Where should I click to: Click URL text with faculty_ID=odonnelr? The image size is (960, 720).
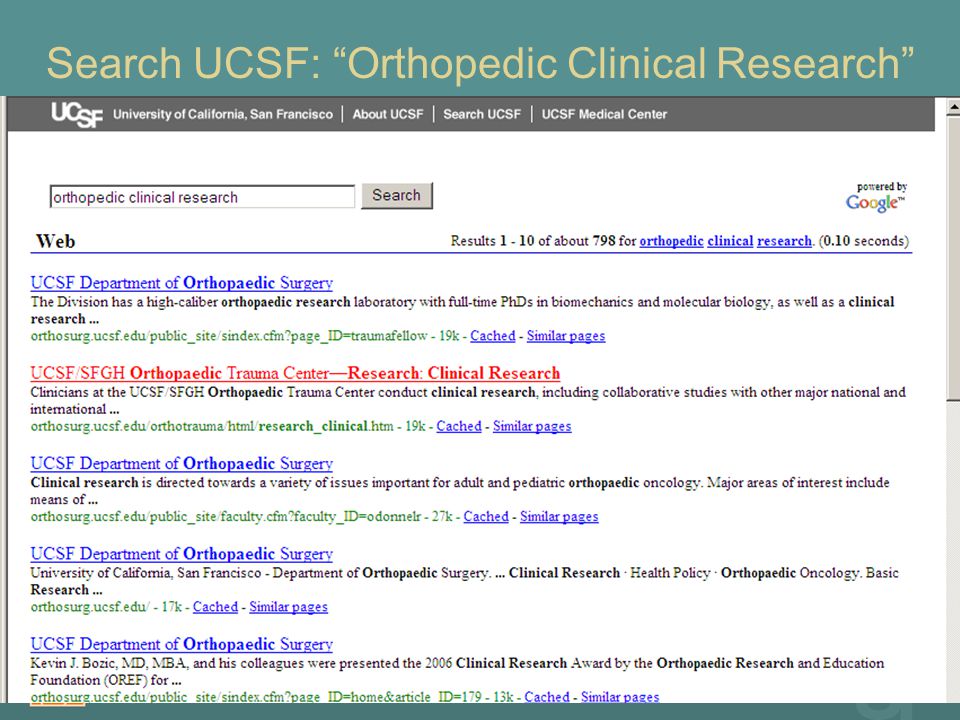tap(226, 517)
